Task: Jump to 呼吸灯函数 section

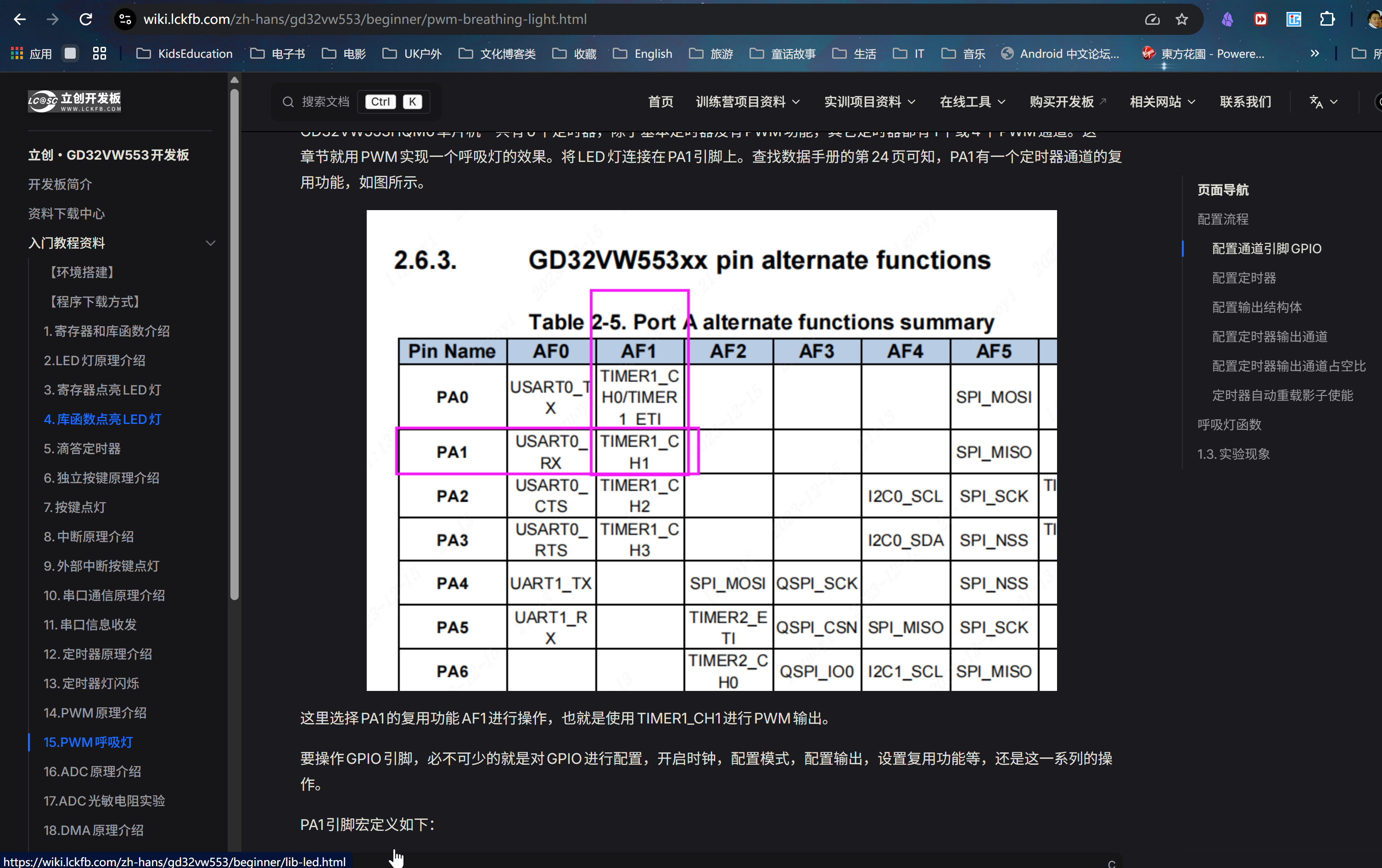Action: coord(1229,424)
